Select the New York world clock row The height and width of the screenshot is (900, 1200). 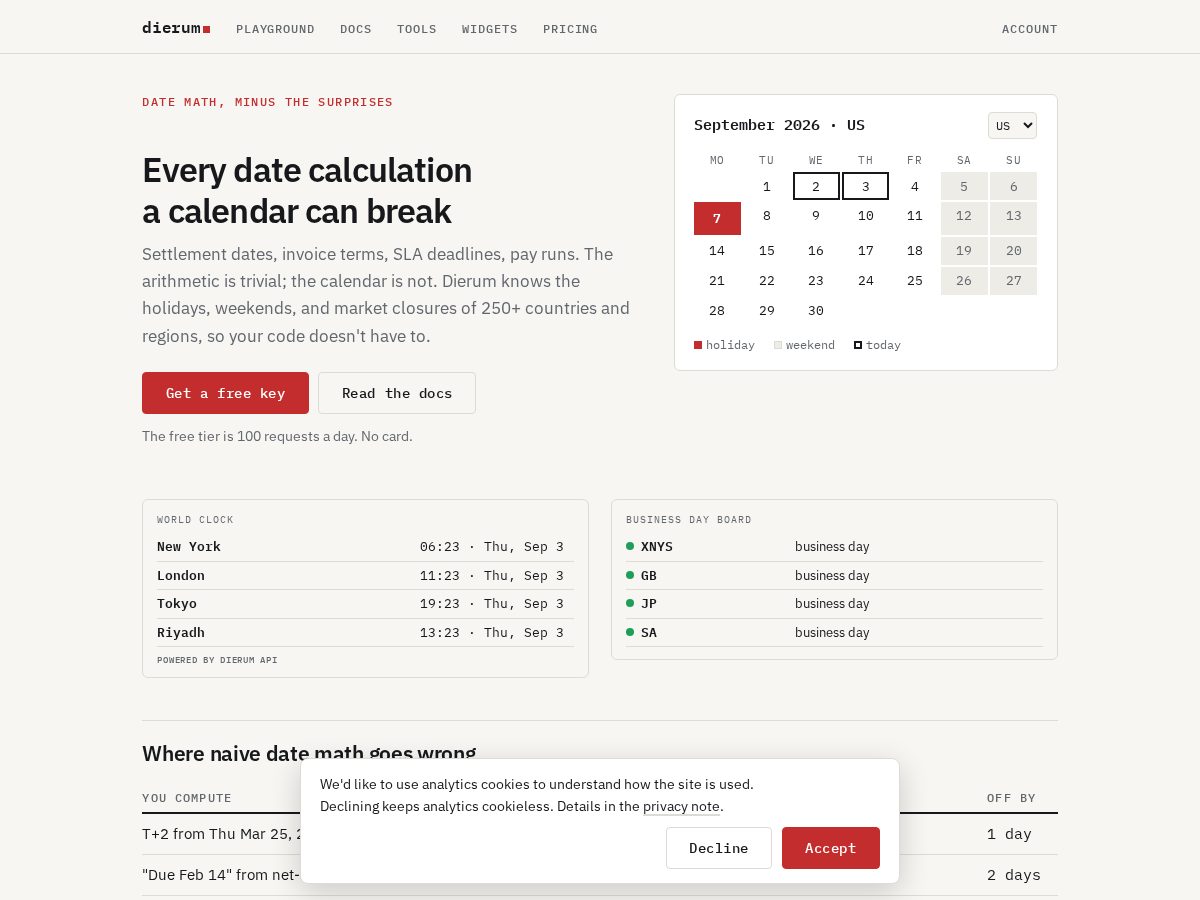coord(365,547)
